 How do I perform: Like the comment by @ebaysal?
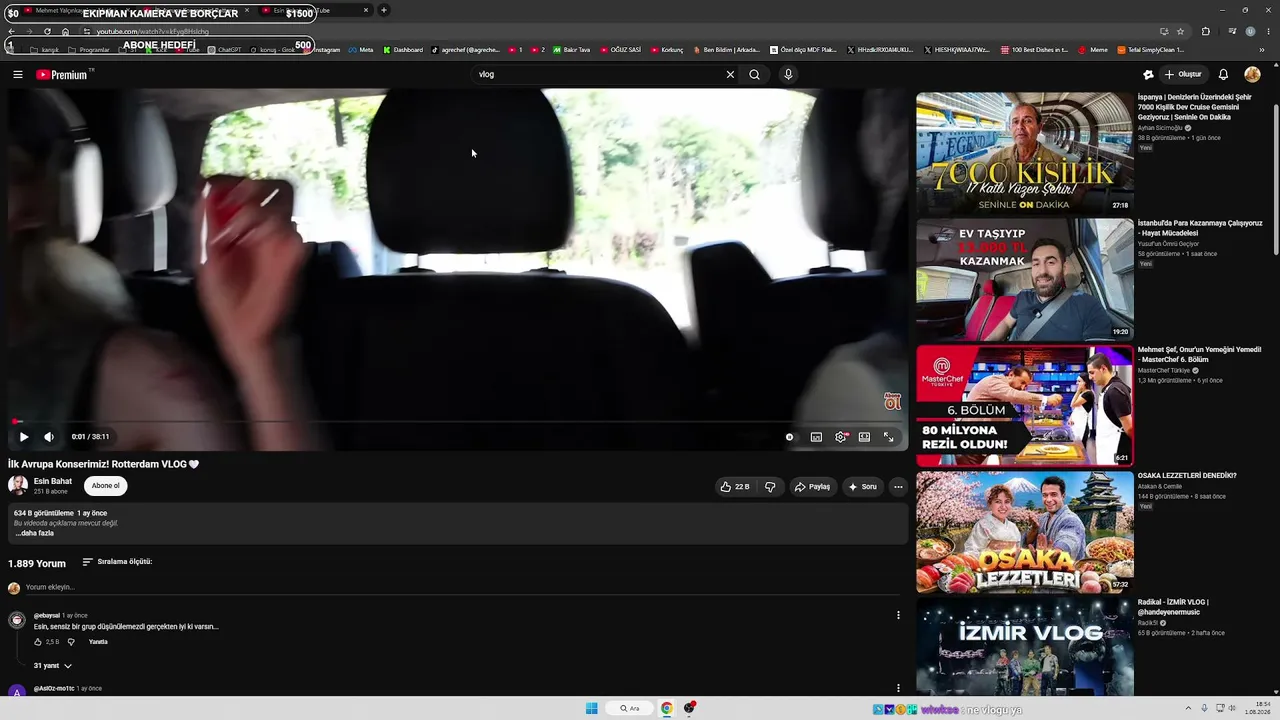(38, 642)
